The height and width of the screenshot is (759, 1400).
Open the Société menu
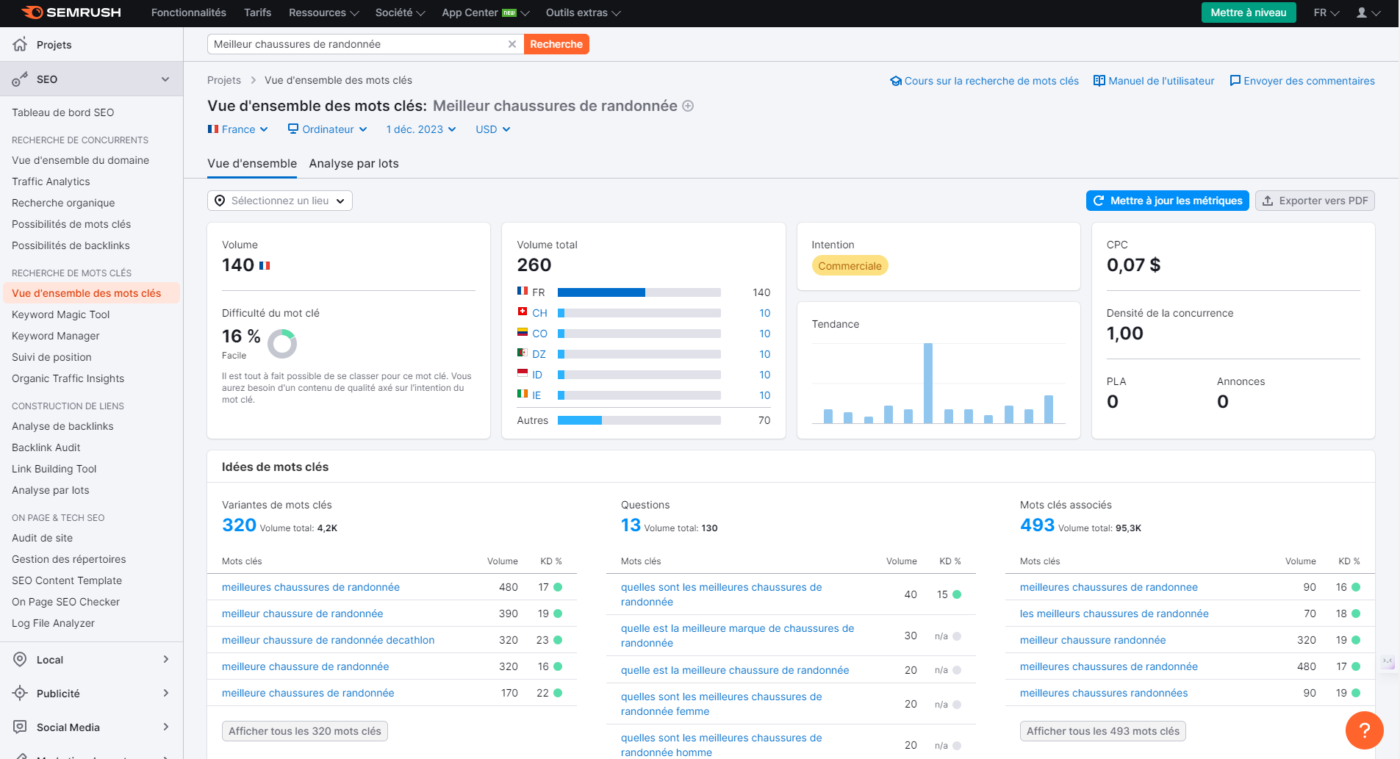400,13
